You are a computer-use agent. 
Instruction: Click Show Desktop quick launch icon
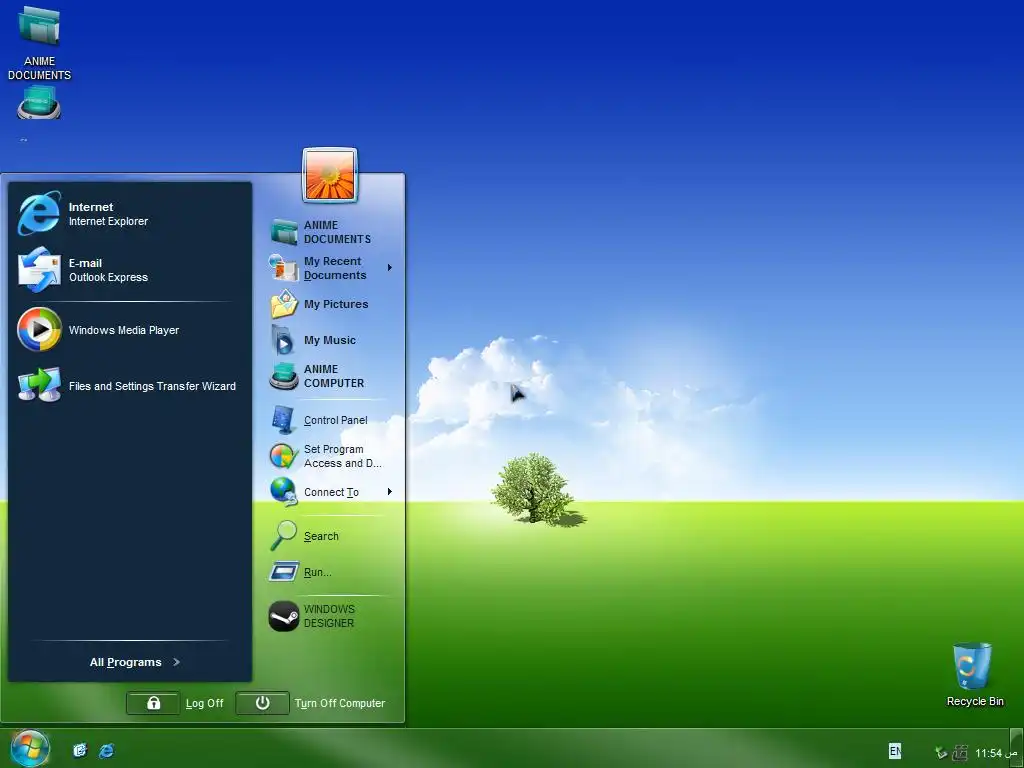(80, 750)
